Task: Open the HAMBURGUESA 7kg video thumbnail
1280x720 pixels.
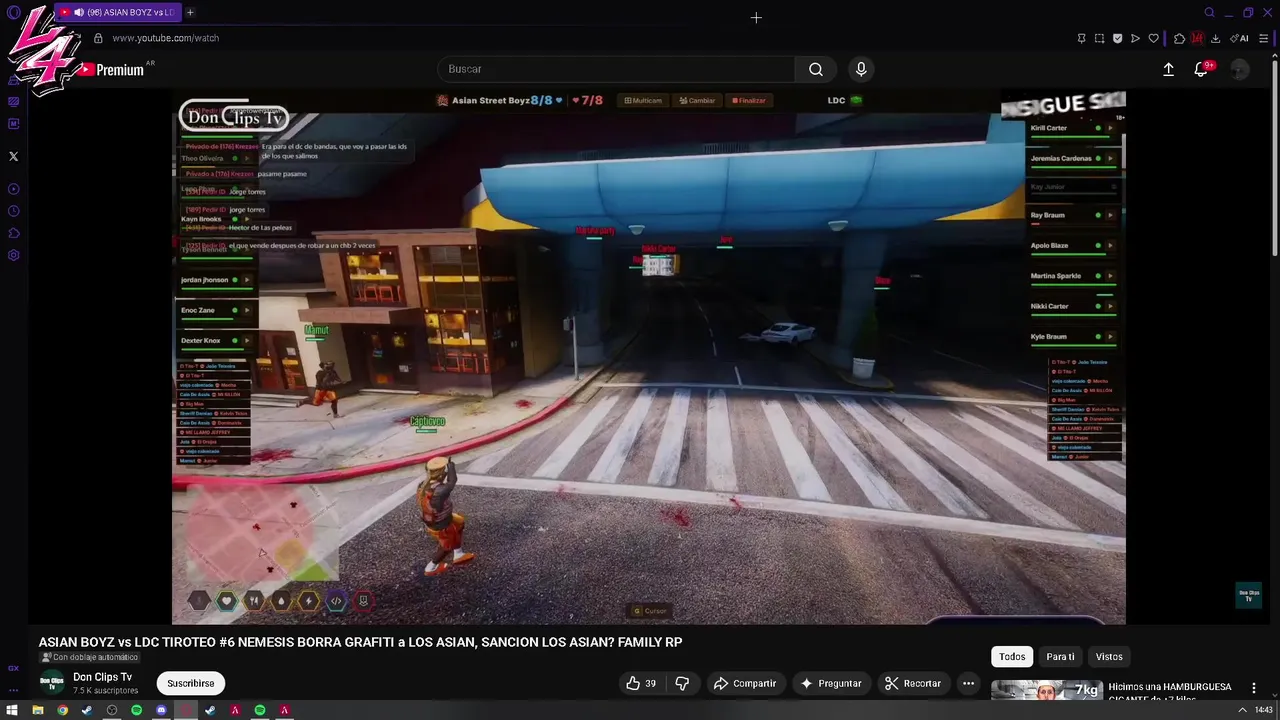Action: click(x=1046, y=691)
